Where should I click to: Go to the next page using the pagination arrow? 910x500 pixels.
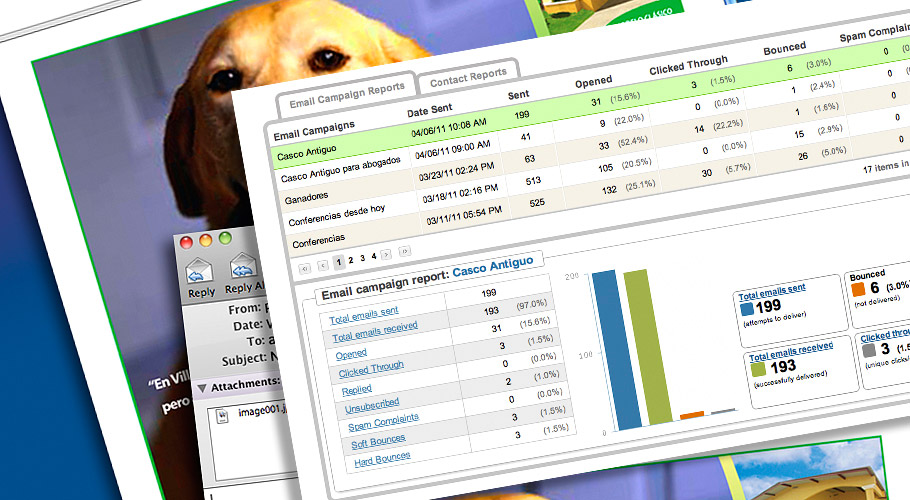tap(386, 254)
